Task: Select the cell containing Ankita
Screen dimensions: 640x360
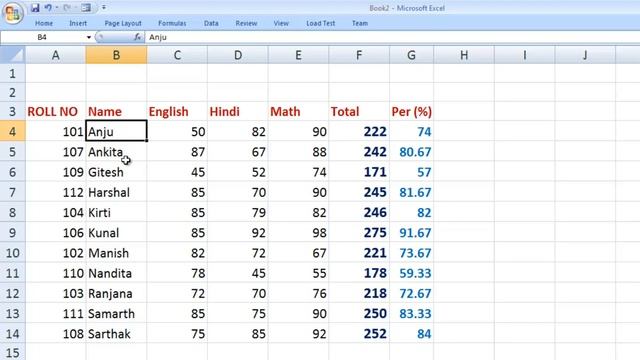Action: tap(116, 152)
